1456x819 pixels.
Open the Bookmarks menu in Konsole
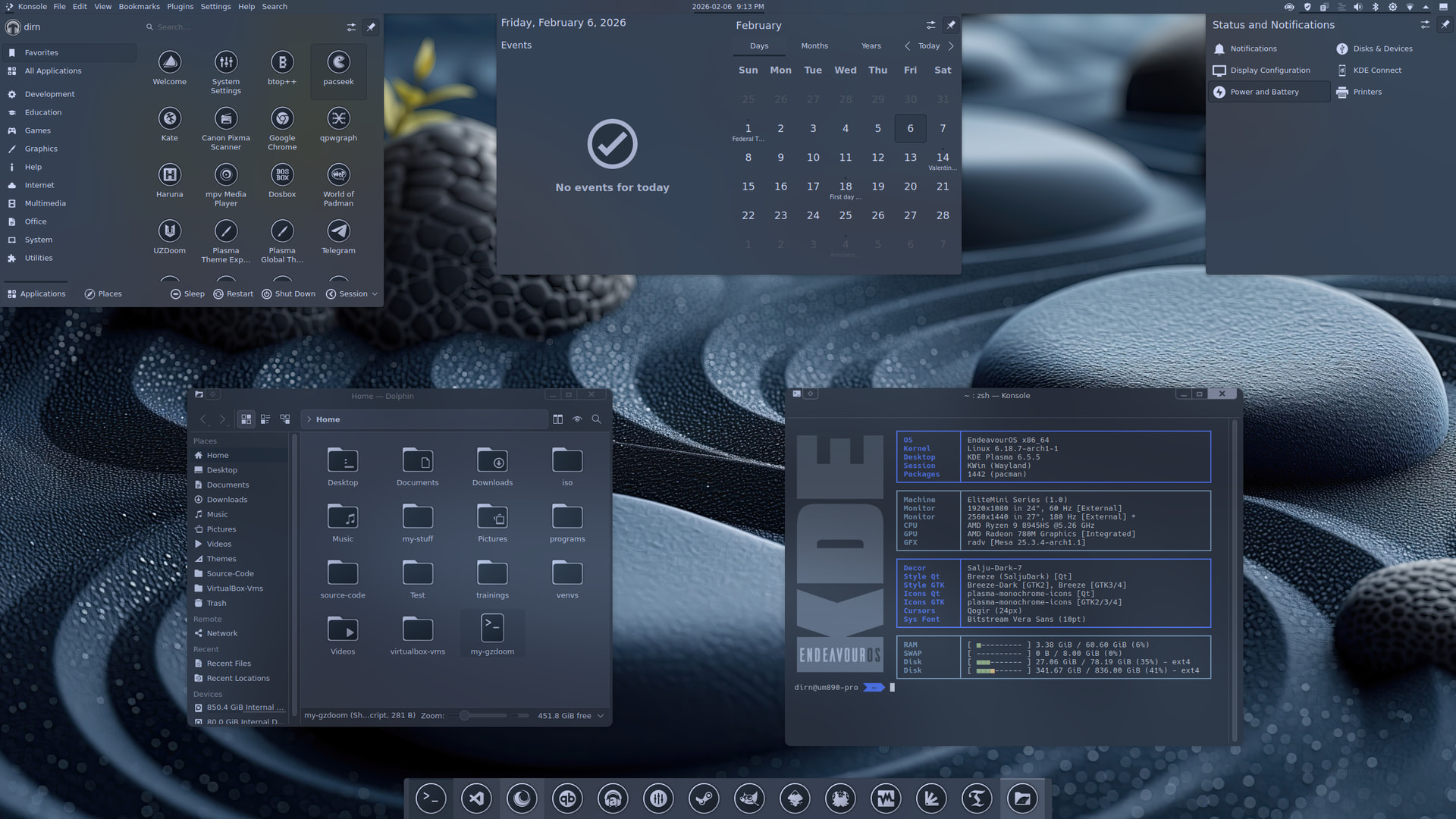(139, 6)
